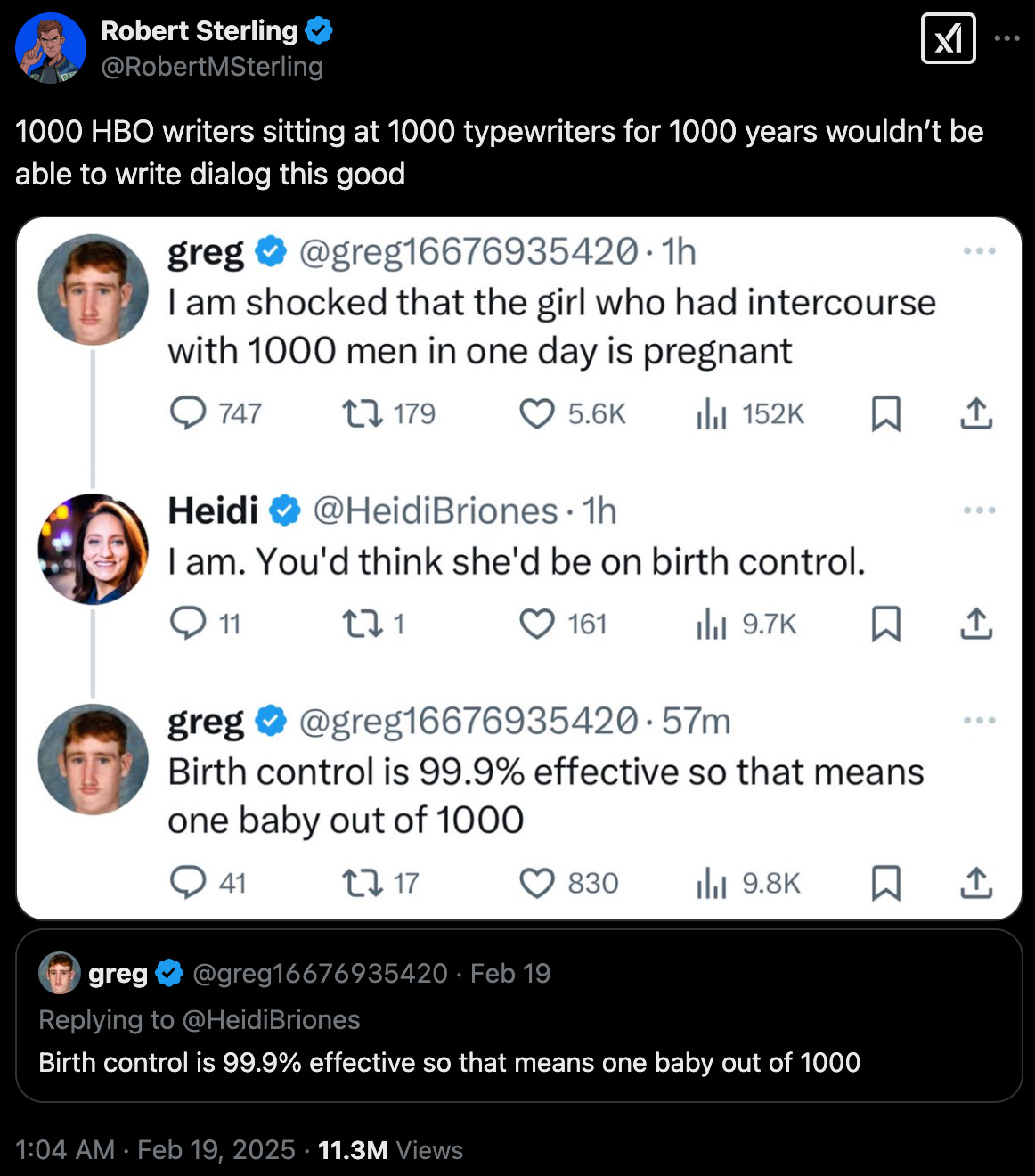The height and width of the screenshot is (1176, 1035).
Task: Like Heidi's tweet with 161 likes
Action: point(537,624)
